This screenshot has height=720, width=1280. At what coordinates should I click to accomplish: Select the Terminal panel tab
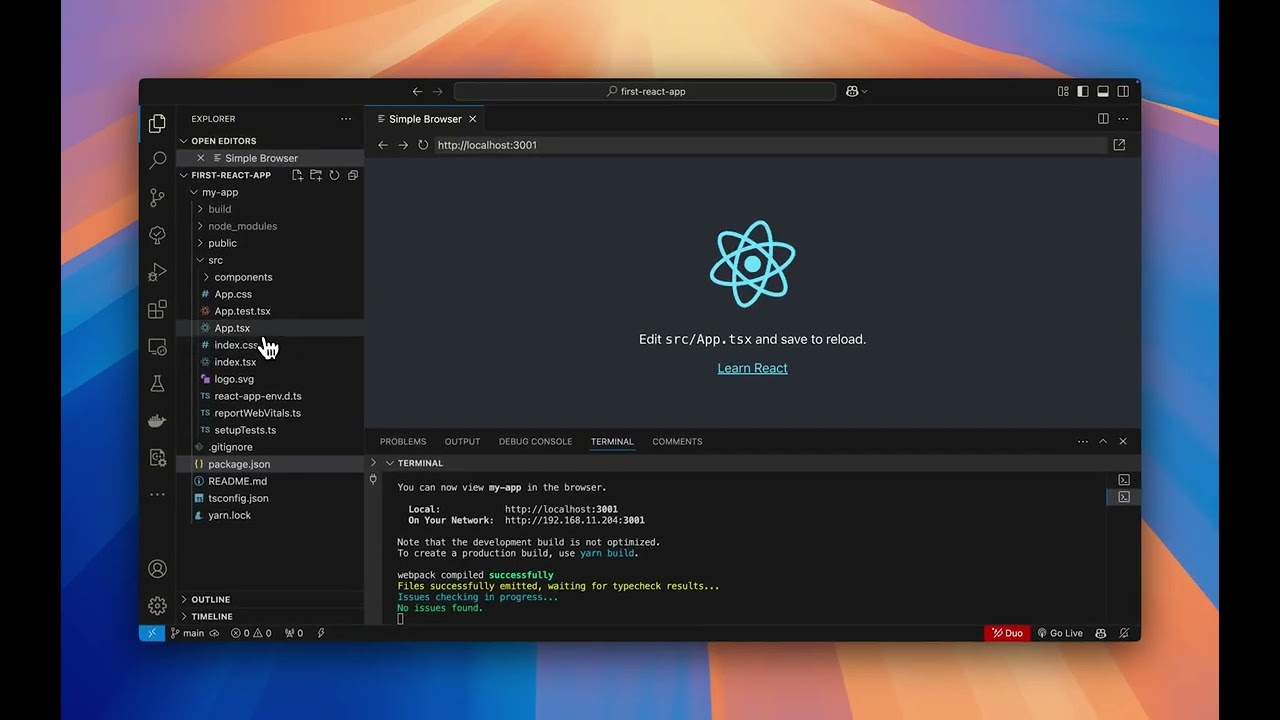[612, 441]
